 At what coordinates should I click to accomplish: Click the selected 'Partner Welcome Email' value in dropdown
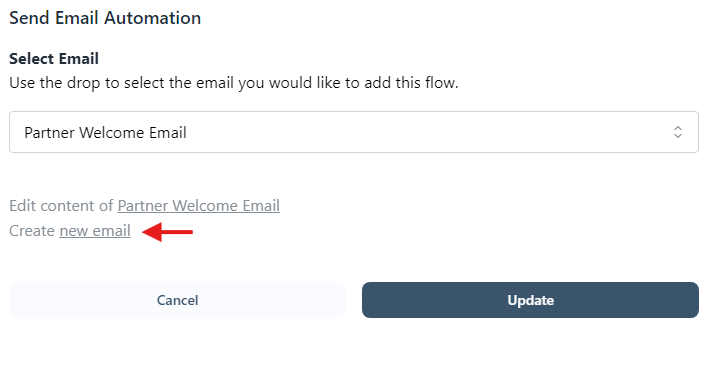(x=105, y=133)
